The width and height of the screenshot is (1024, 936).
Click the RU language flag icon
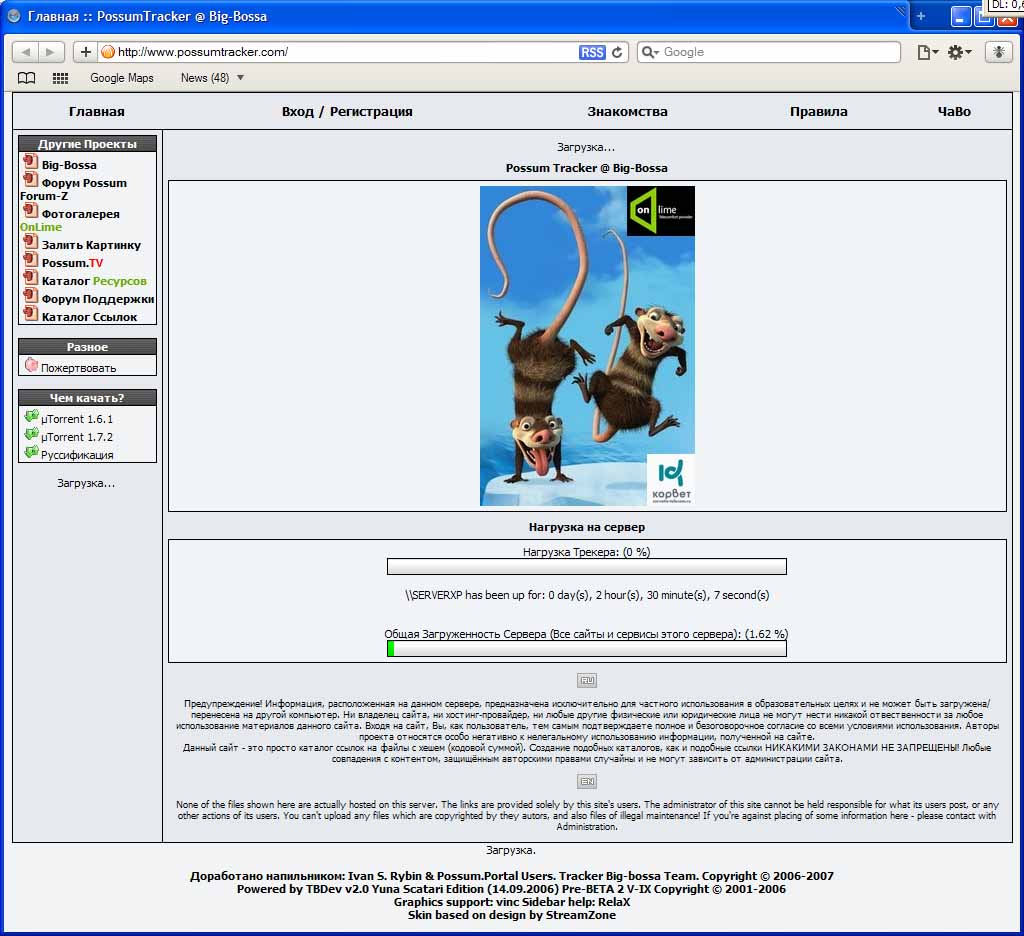(587, 681)
